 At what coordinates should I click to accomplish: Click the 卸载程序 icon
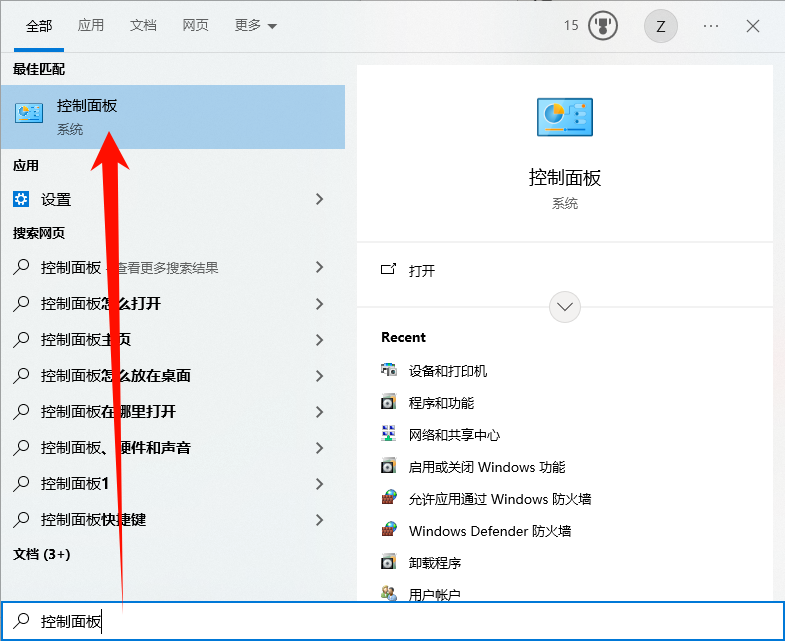pos(388,562)
